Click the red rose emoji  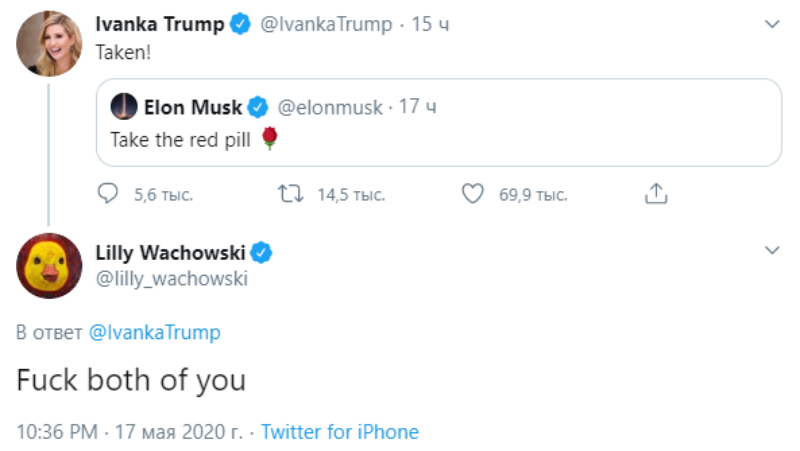268,140
